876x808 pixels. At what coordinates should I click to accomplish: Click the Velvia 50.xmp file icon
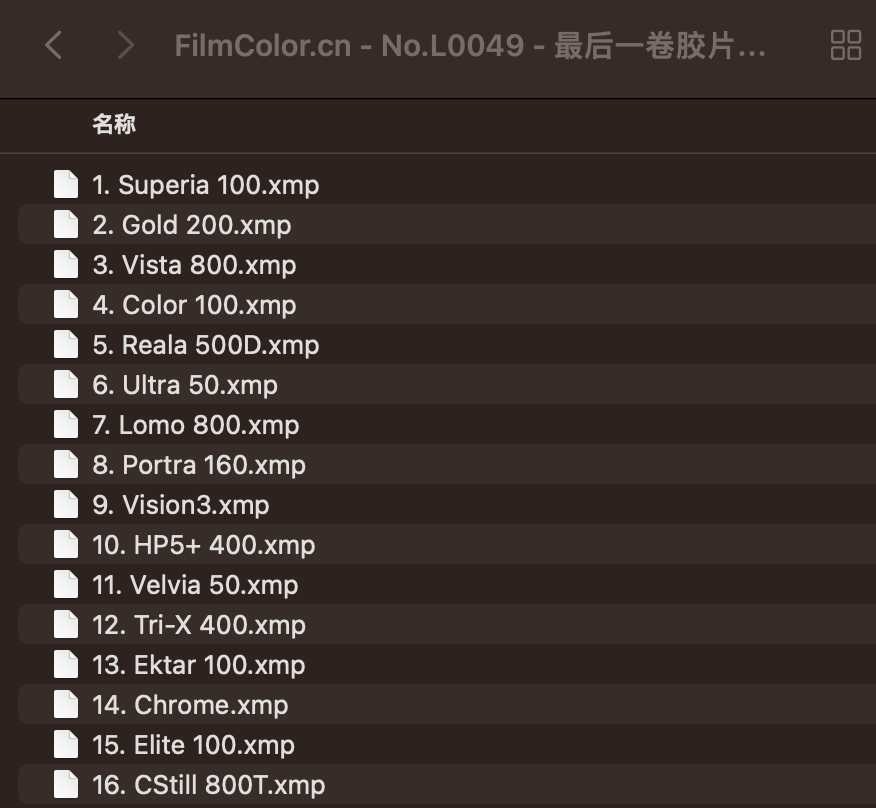coord(66,585)
